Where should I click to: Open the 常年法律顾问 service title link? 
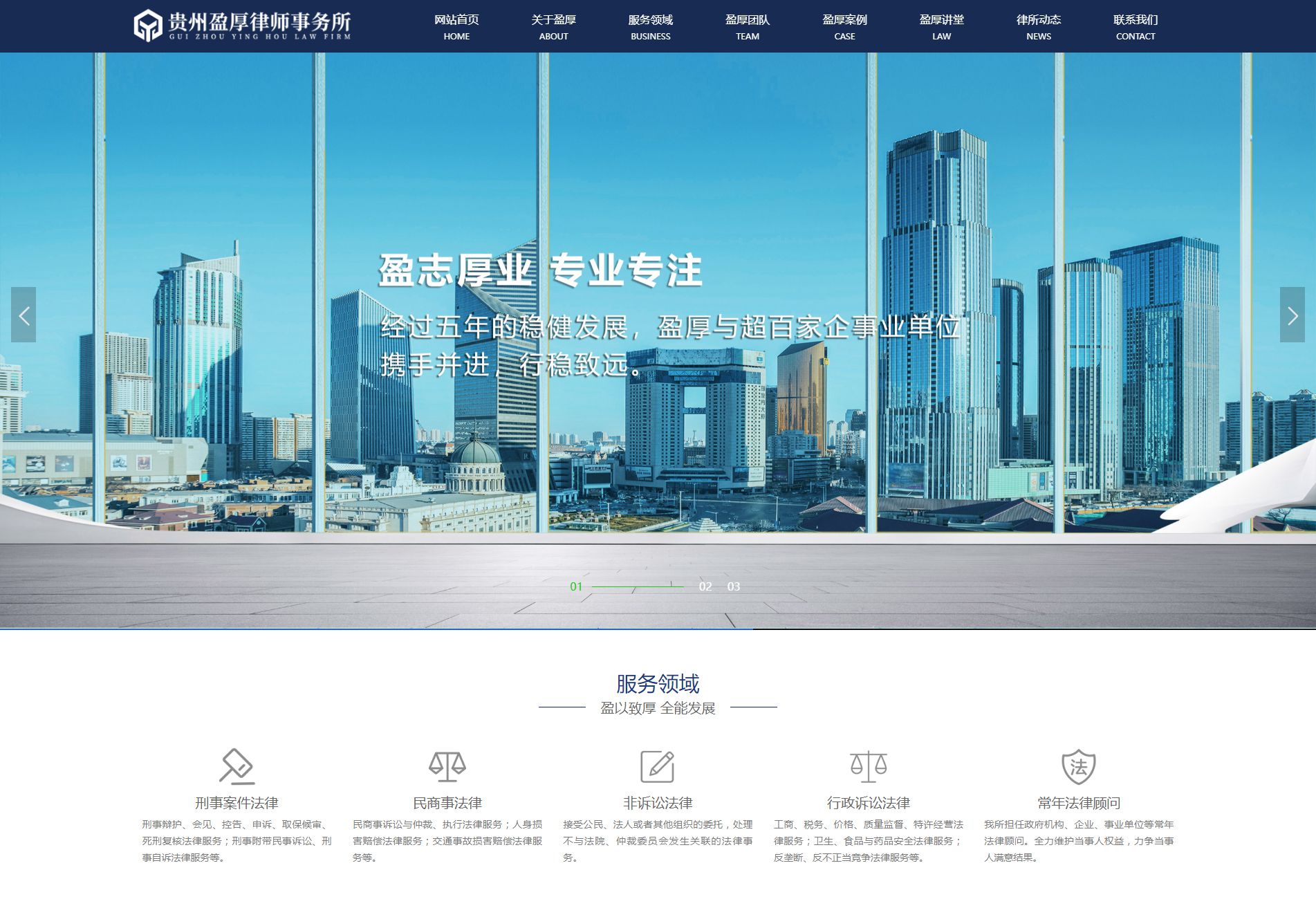[x=1078, y=803]
